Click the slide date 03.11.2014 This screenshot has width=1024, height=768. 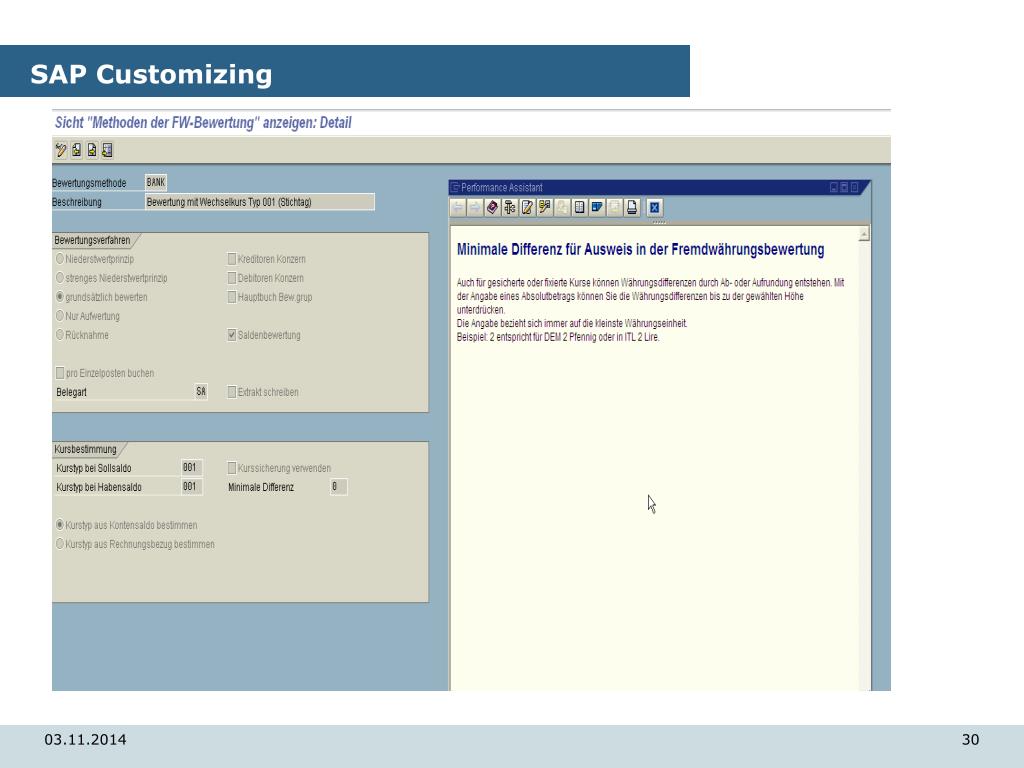[86, 739]
